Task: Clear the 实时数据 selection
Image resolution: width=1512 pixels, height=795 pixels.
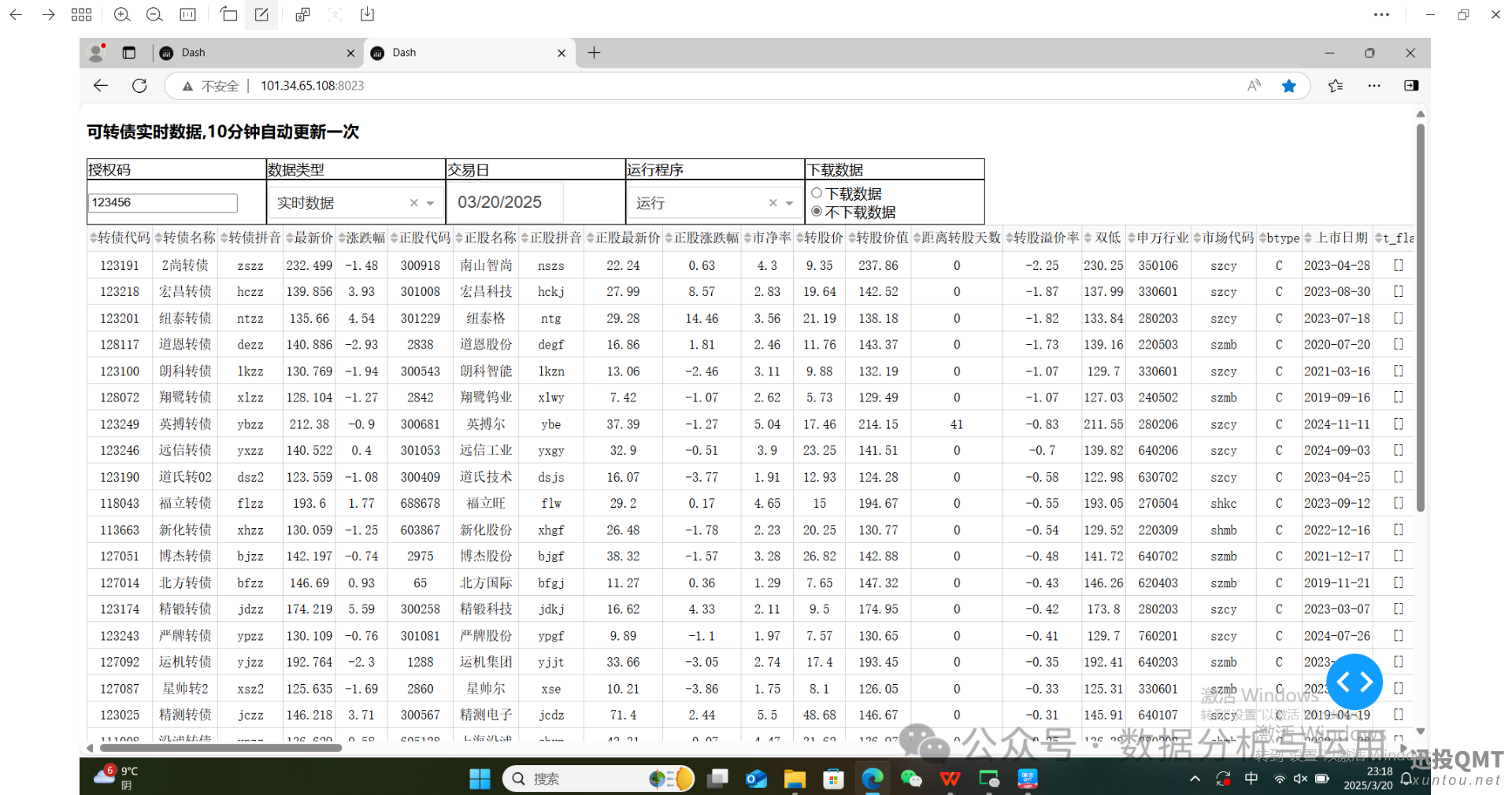Action: (x=413, y=203)
